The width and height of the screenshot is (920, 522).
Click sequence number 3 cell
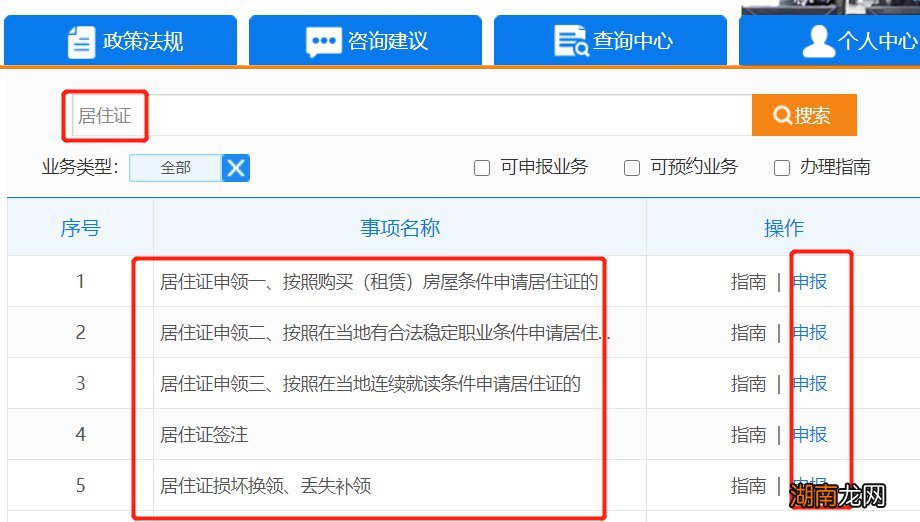pos(80,384)
